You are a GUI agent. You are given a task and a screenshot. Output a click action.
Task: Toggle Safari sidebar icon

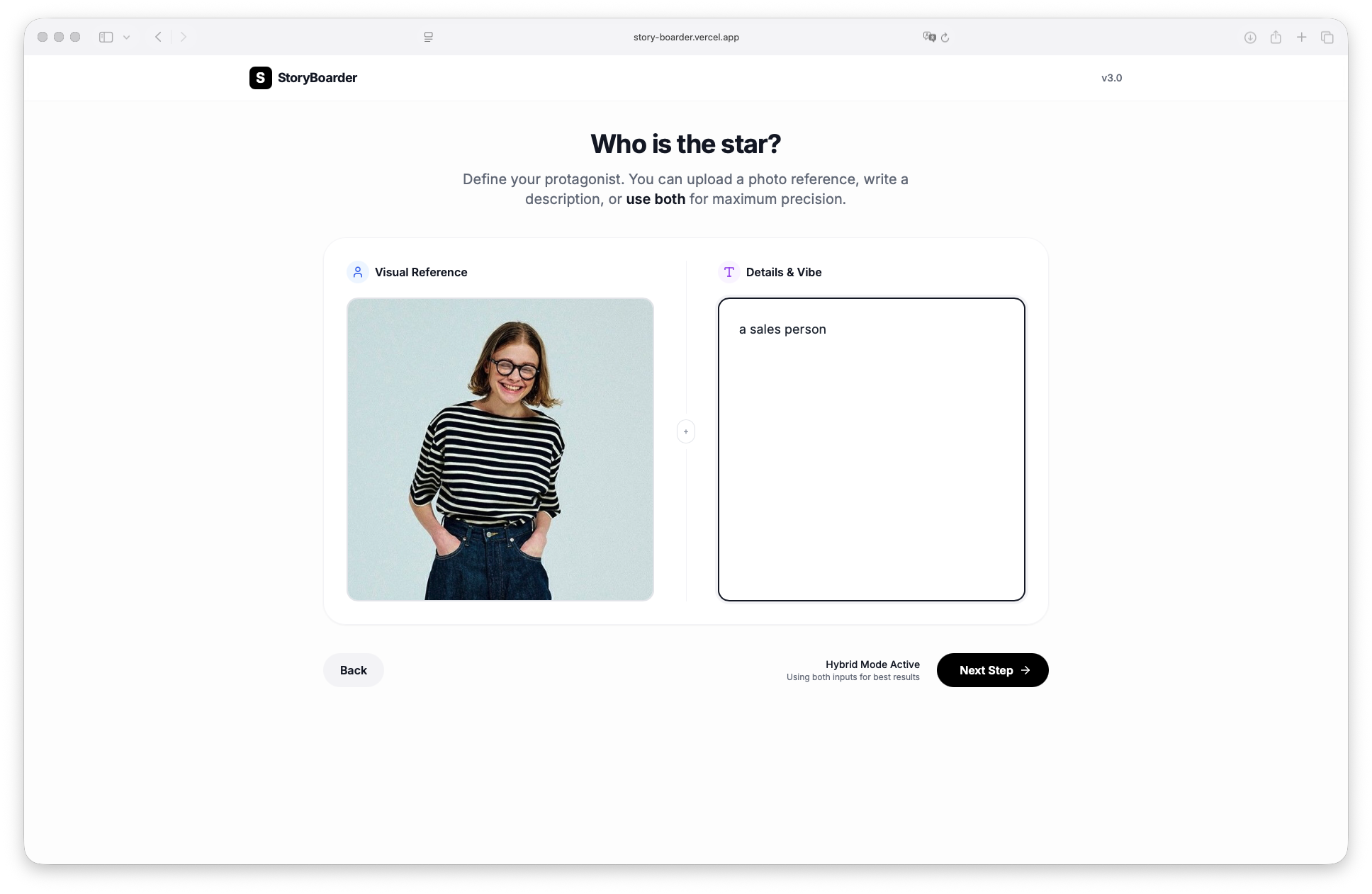point(106,37)
